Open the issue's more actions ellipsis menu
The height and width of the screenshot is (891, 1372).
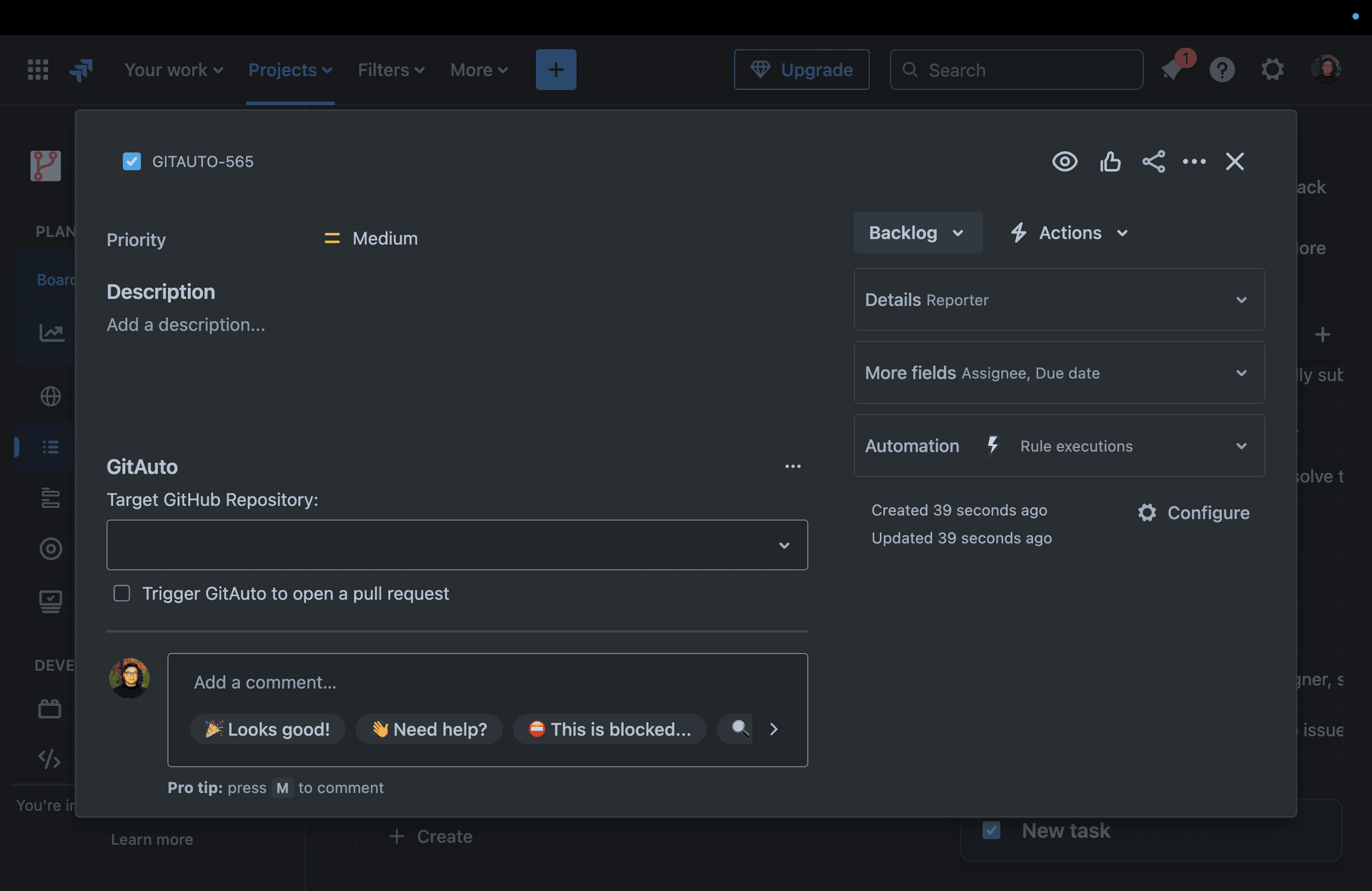1195,161
